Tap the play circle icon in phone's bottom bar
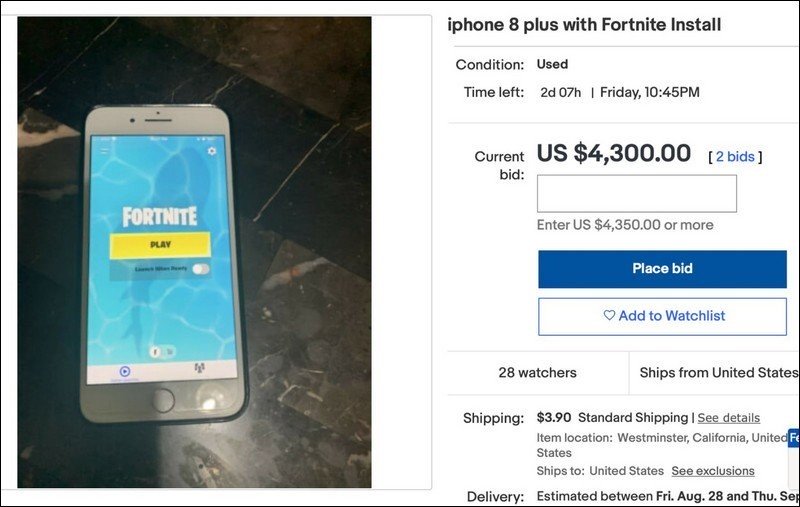 coord(125,372)
